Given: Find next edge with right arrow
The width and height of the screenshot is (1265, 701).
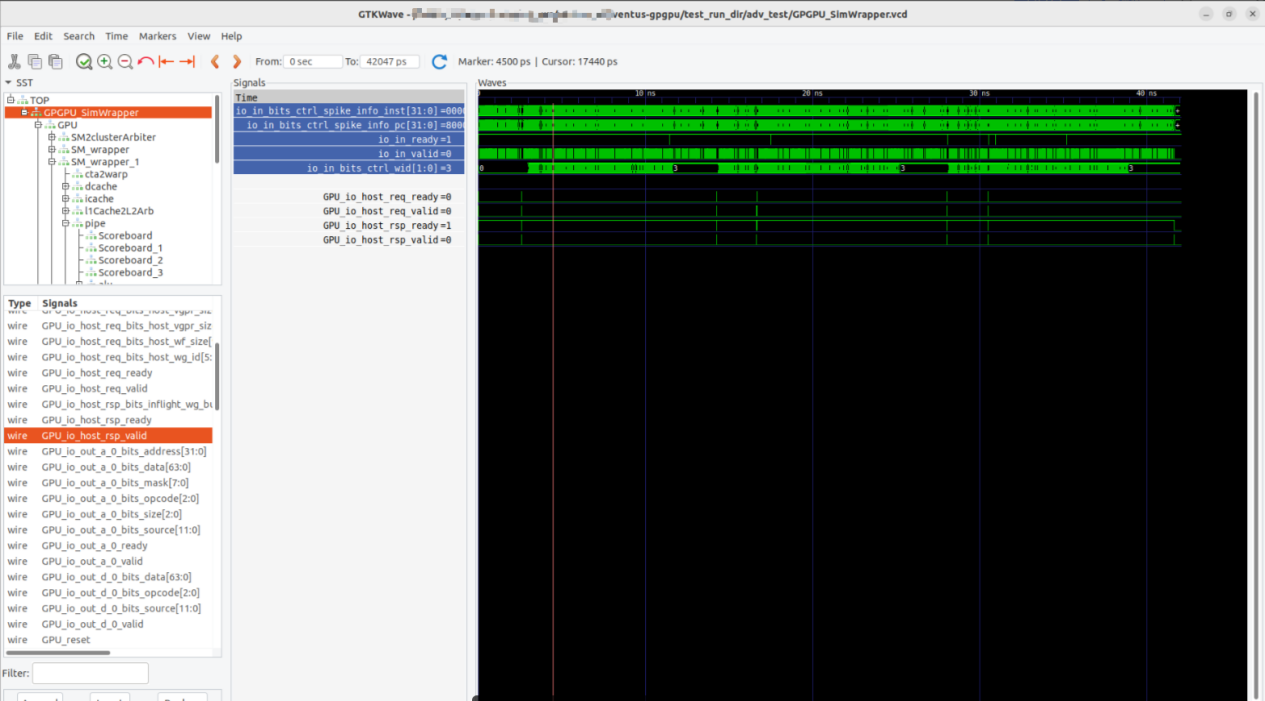Looking at the screenshot, I should 237,62.
